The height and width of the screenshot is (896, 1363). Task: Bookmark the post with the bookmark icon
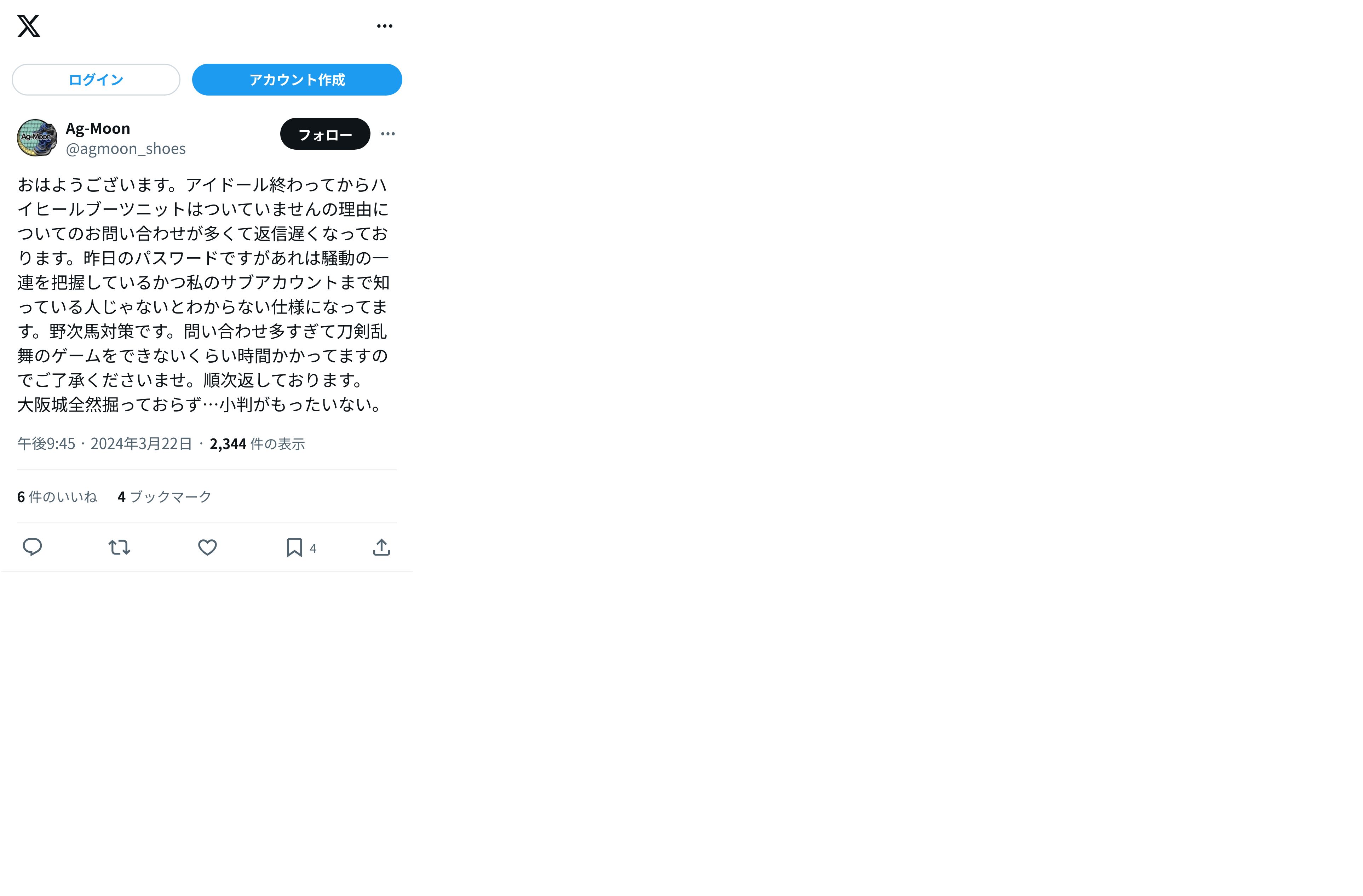click(294, 548)
